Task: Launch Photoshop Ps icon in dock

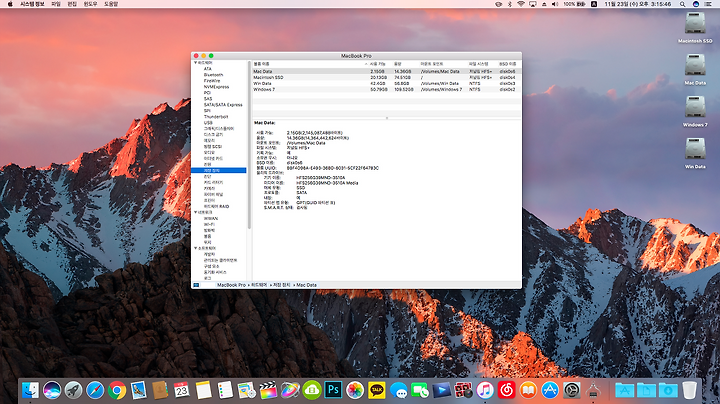Action: pos(333,390)
